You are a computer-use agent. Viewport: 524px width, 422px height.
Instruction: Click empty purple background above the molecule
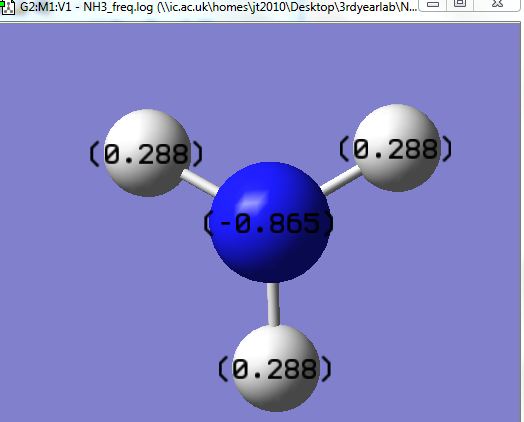pos(267,67)
